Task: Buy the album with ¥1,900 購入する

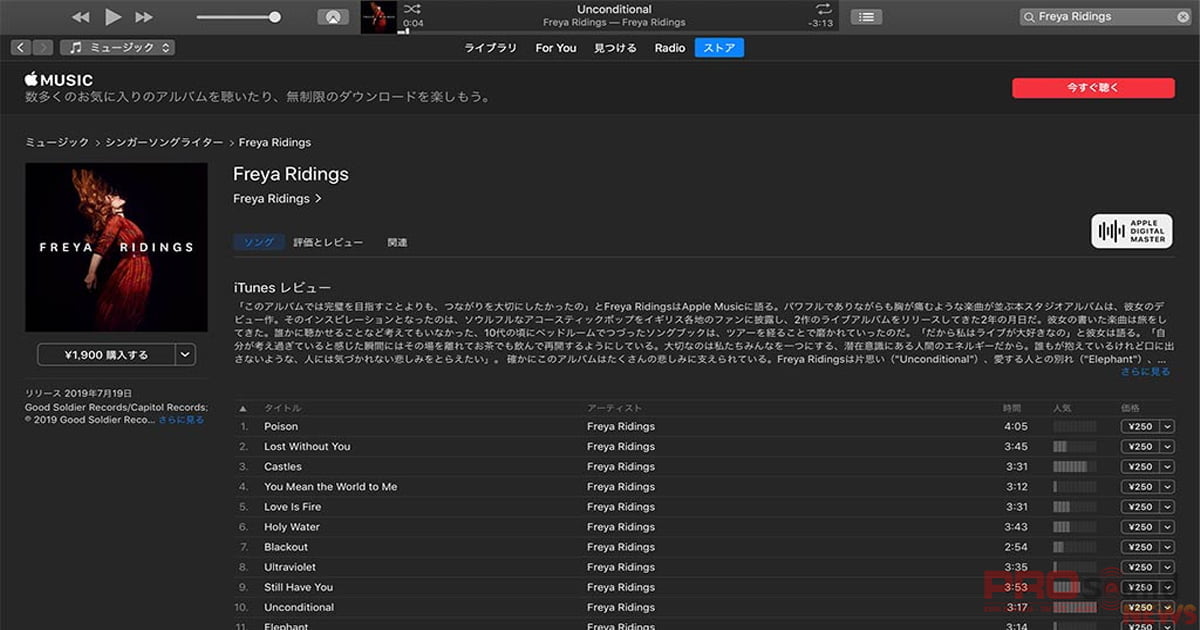Action: click(x=106, y=354)
